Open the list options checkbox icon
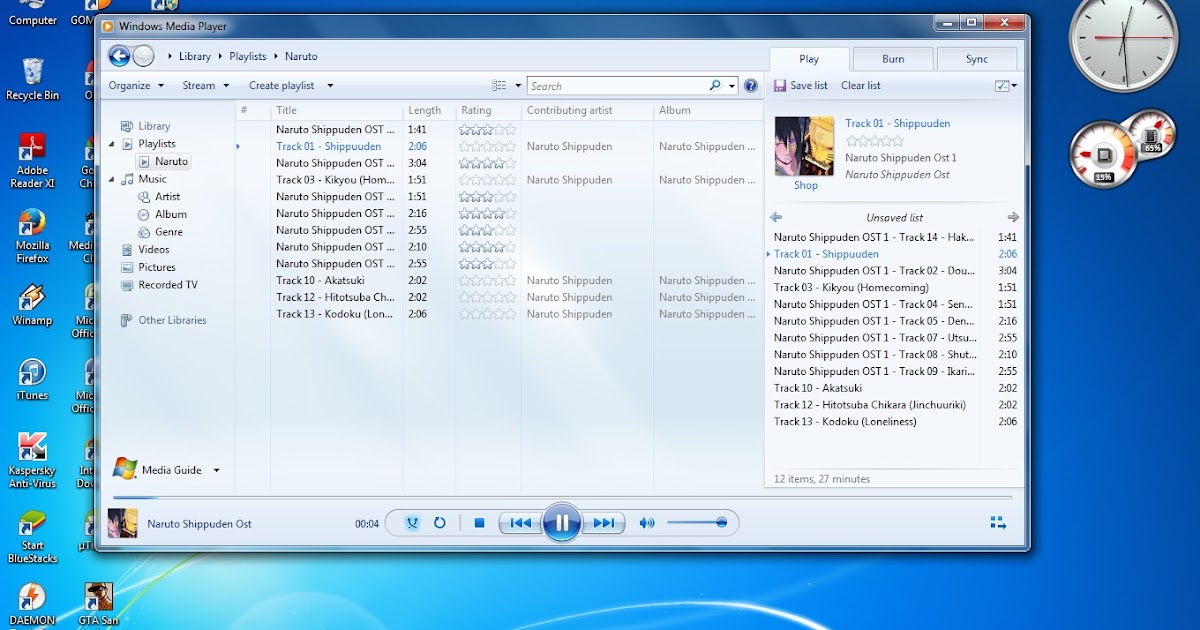The height and width of the screenshot is (630, 1200). [1002, 86]
